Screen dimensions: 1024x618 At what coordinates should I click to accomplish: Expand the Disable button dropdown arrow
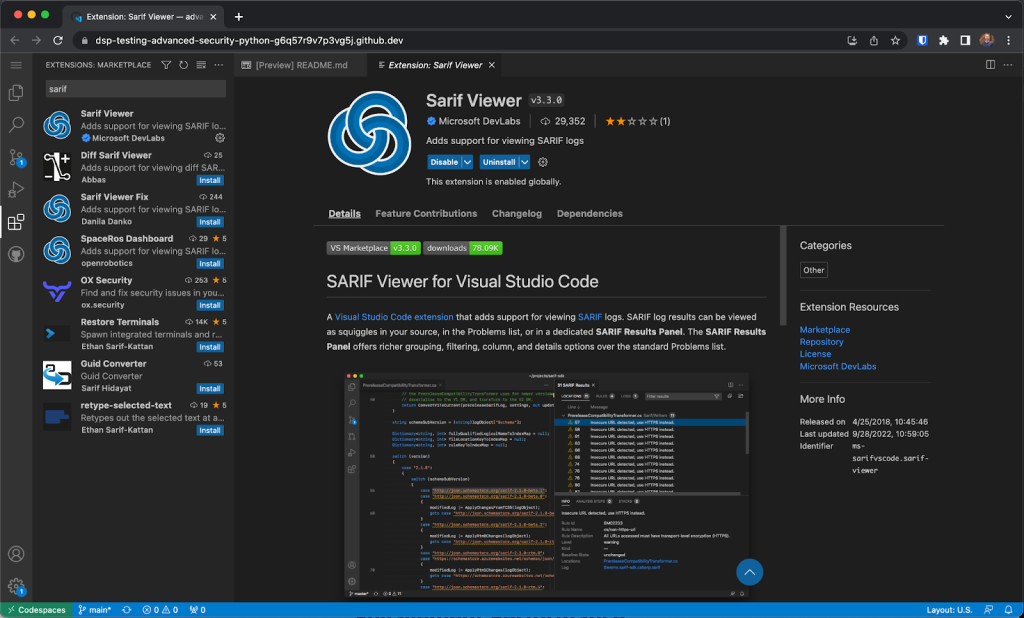pyautogui.click(x=467, y=162)
